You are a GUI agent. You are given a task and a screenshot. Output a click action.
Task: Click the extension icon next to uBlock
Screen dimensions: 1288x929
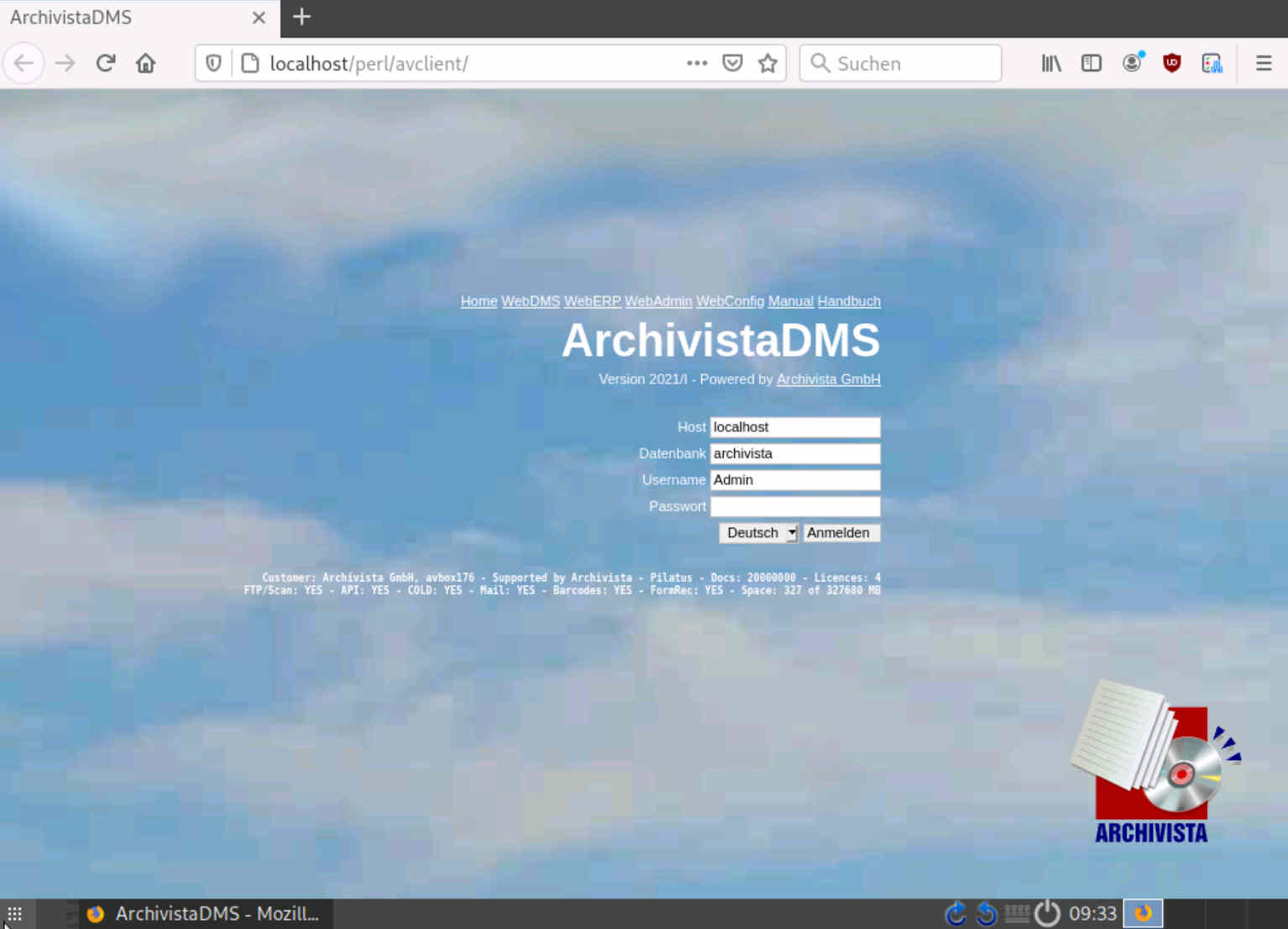pos(1212,63)
